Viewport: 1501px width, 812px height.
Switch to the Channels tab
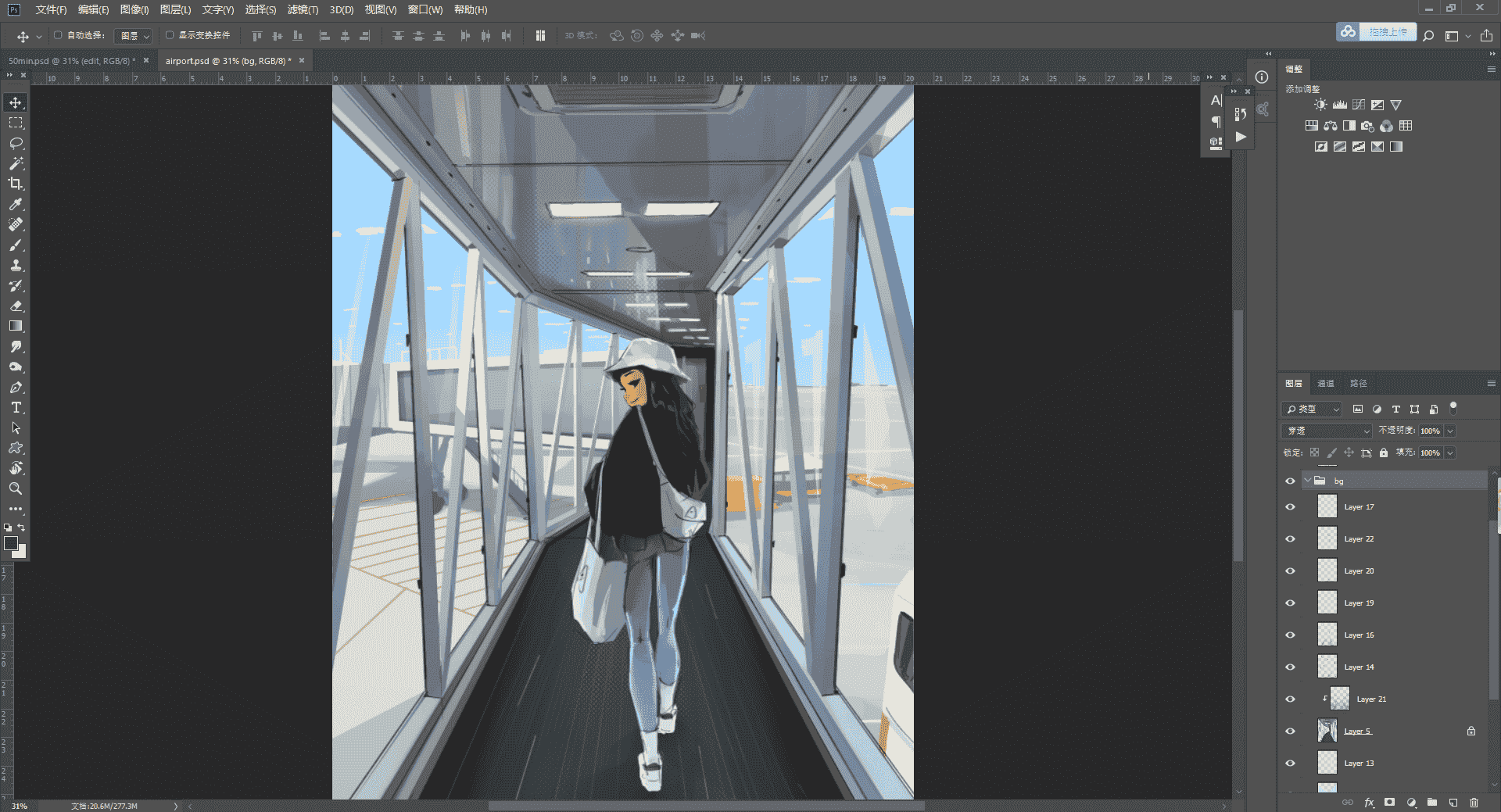tap(1326, 384)
